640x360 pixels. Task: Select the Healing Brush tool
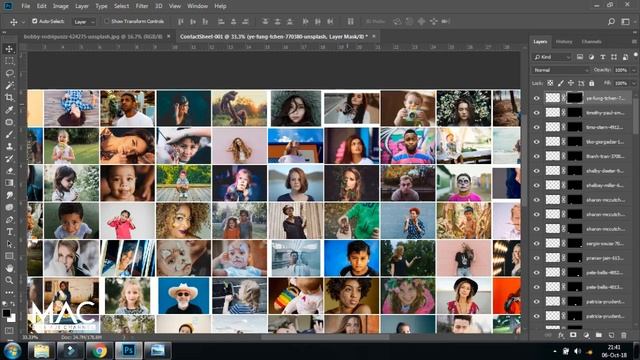(9, 122)
